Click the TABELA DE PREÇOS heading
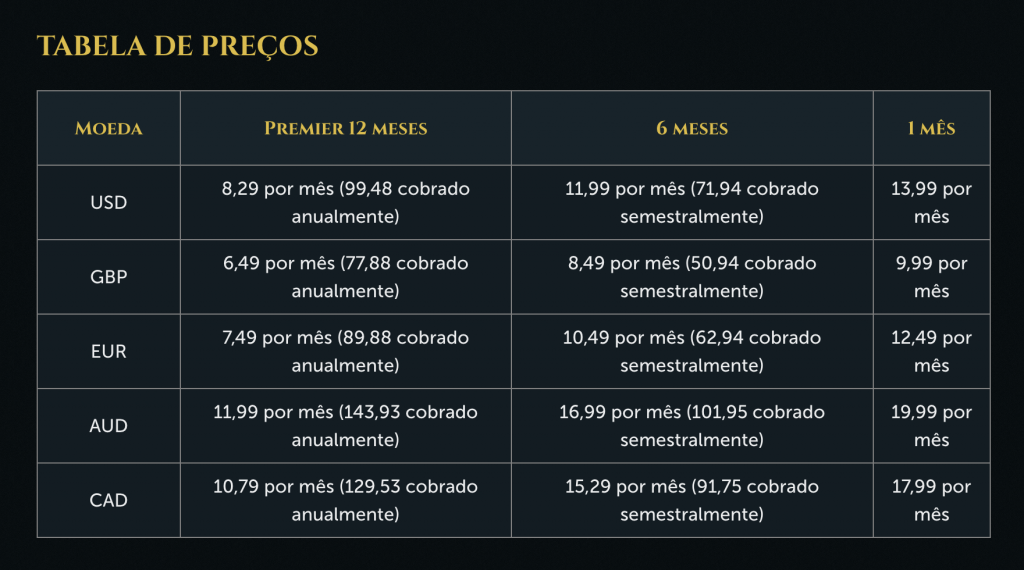This screenshot has height=570, width=1024. click(177, 46)
